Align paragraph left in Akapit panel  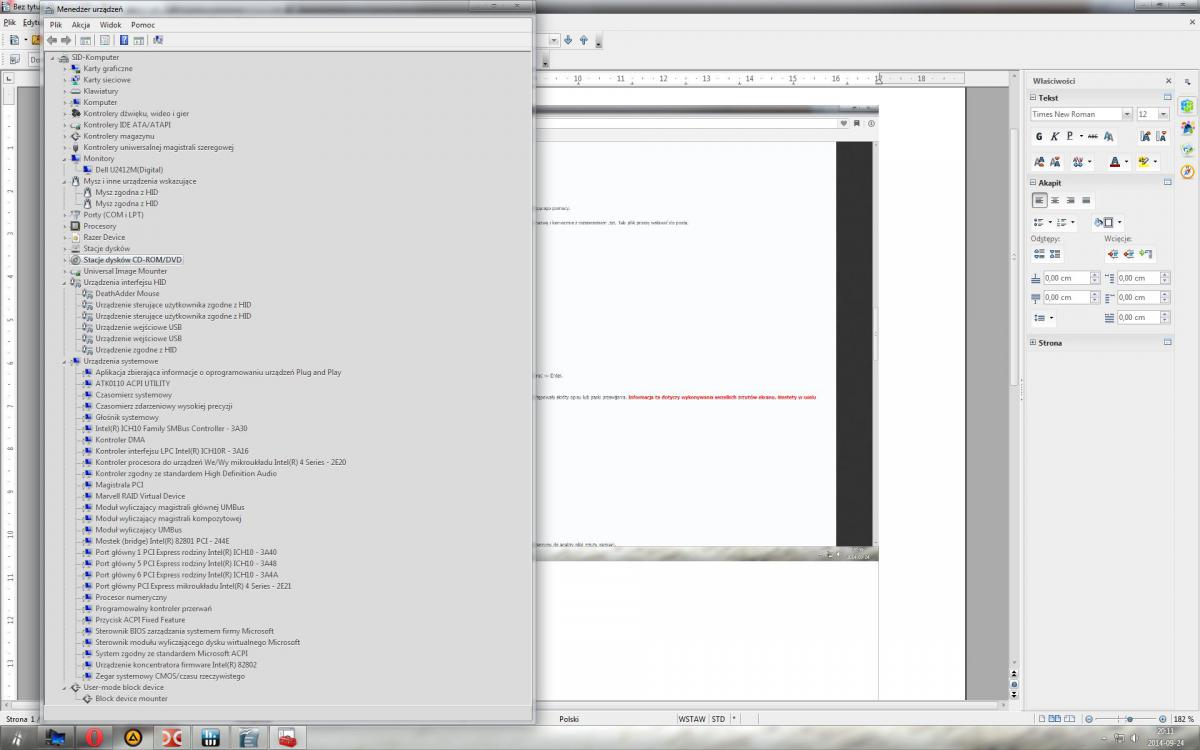(1040, 200)
